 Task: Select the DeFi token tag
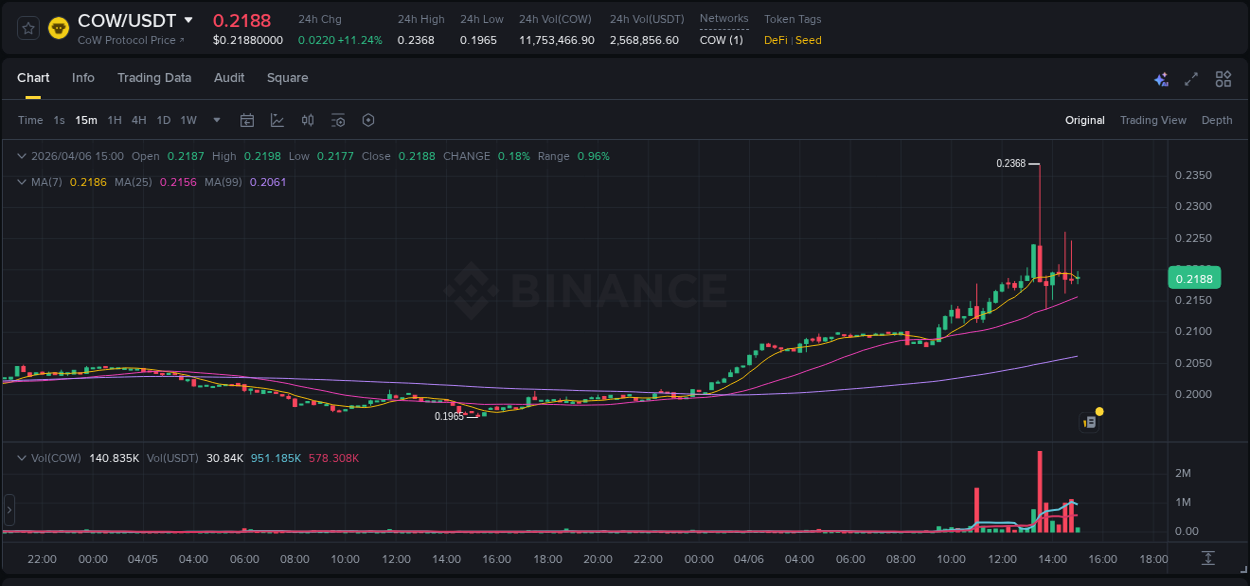(775, 40)
